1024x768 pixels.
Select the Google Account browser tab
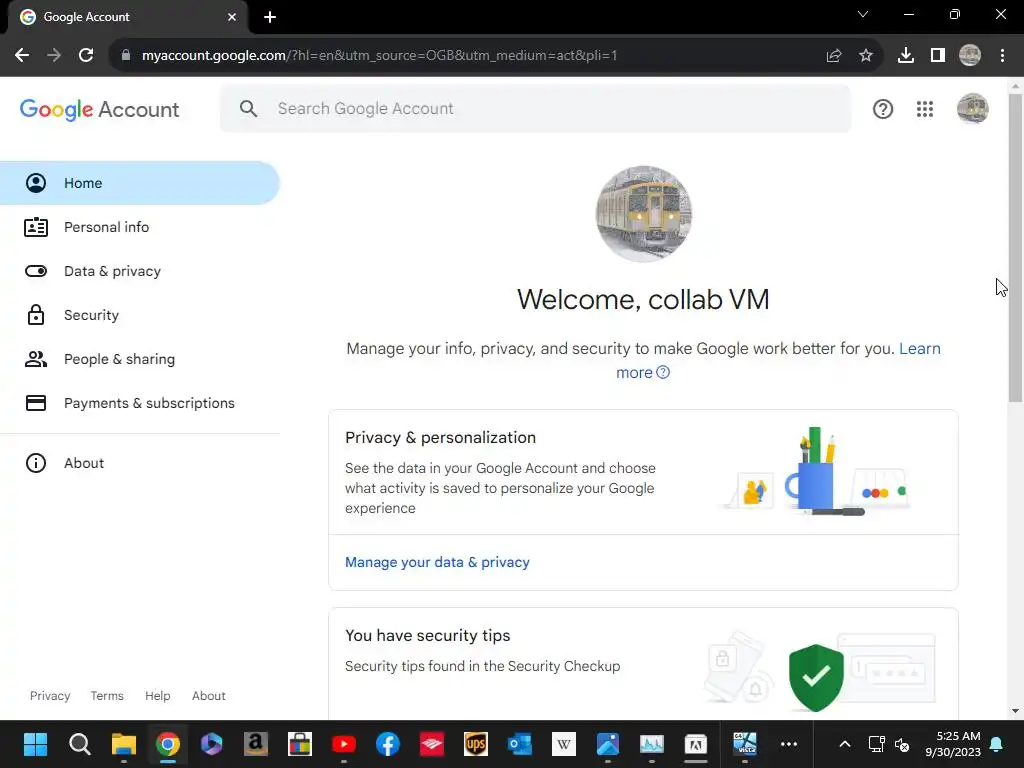click(127, 17)
